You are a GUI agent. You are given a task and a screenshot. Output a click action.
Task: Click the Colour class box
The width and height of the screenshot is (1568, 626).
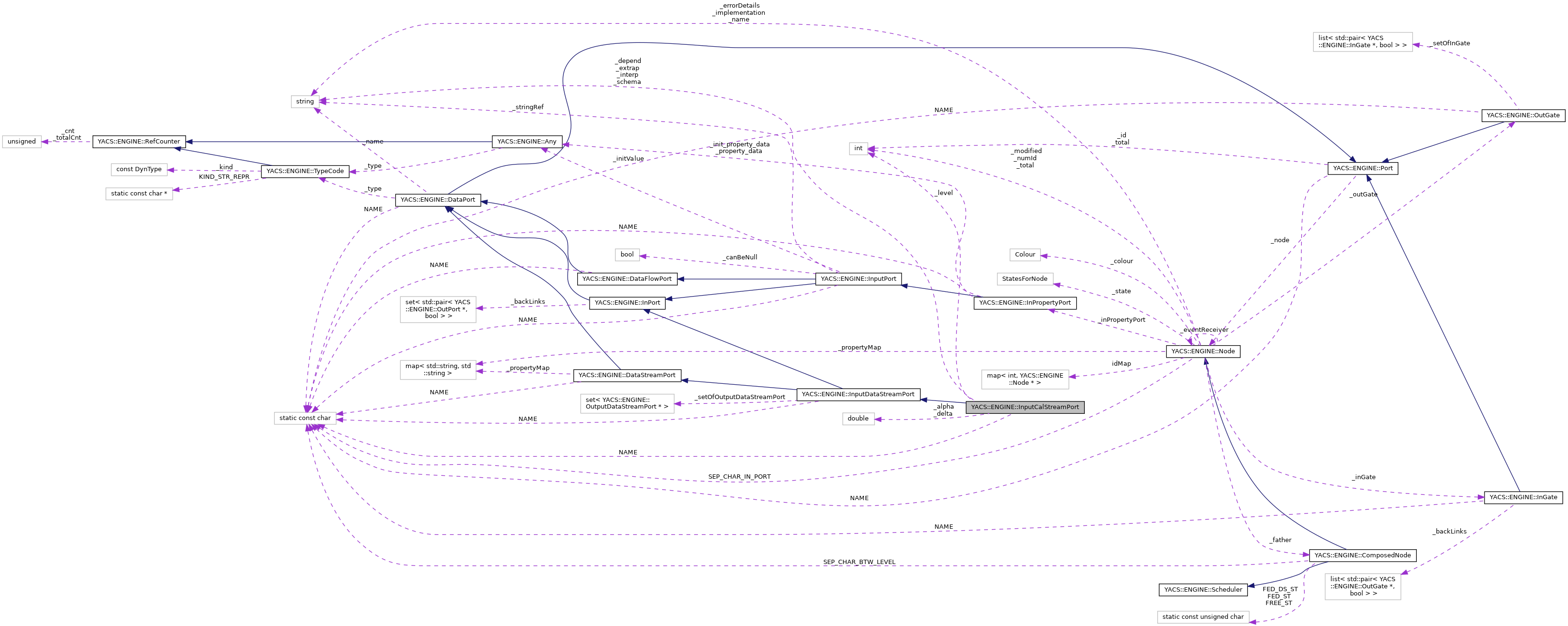[x=1025, y=254]
